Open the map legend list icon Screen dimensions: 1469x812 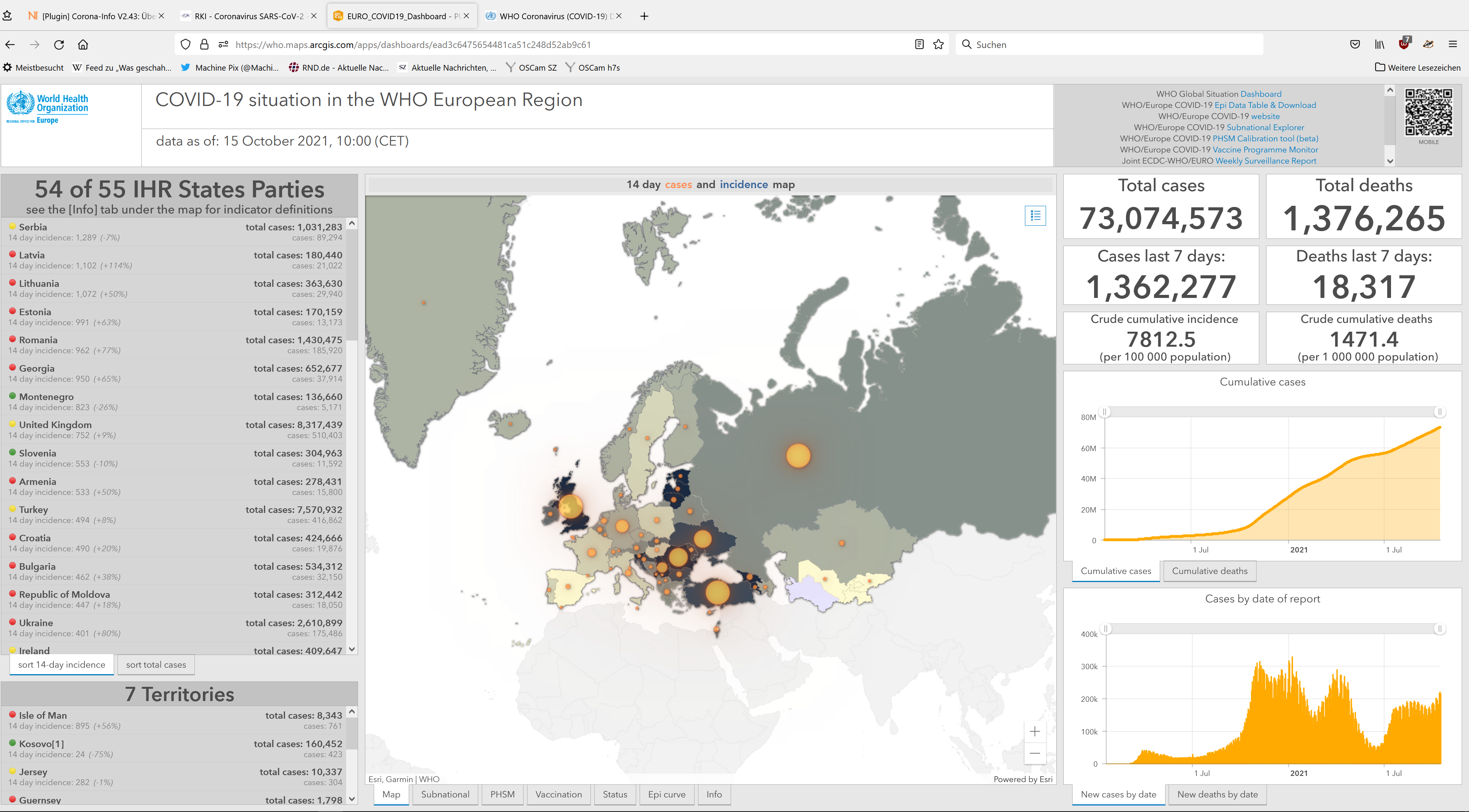coord(1035,215)
